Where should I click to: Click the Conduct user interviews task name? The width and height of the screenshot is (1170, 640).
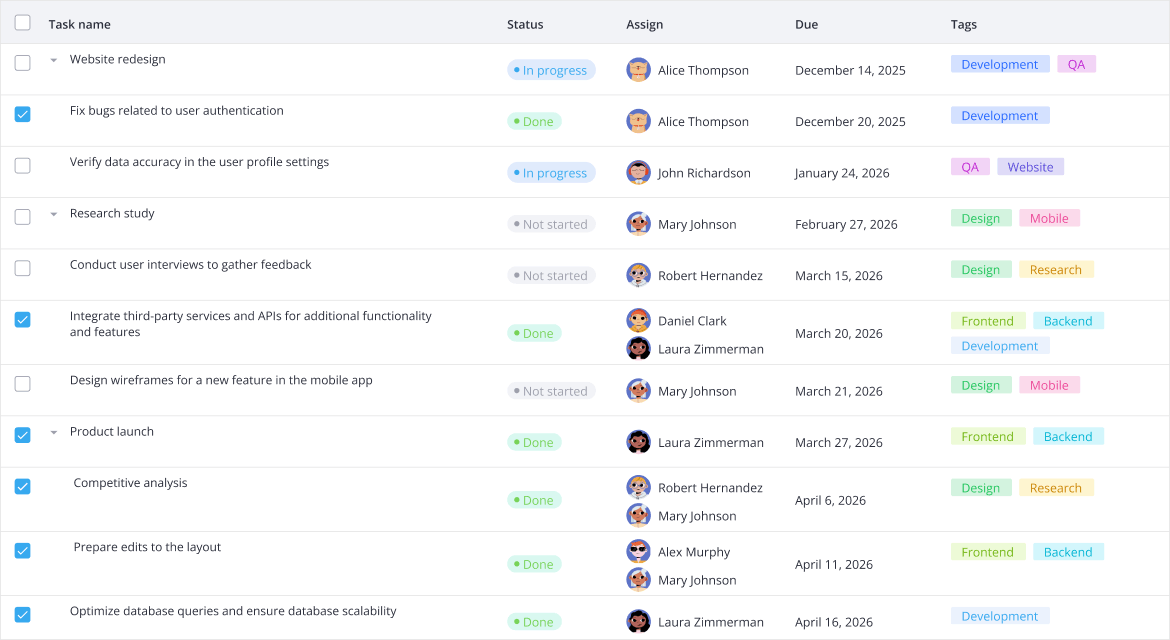[190, 263]
